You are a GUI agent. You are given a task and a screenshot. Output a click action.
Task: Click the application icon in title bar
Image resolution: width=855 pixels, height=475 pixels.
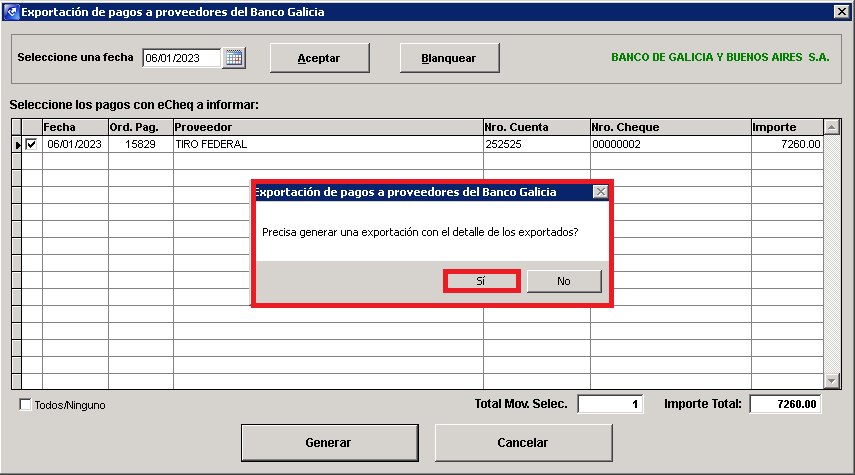[11, 11]
